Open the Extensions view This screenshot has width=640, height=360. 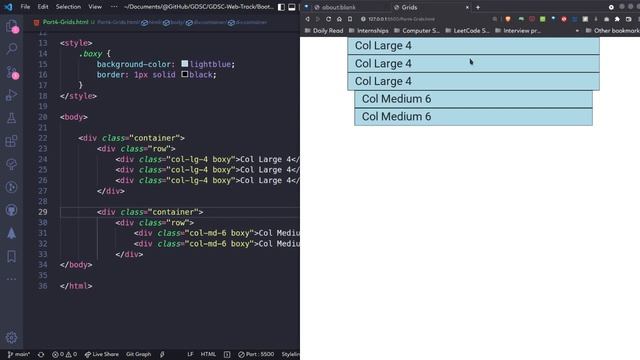(11, 141)
